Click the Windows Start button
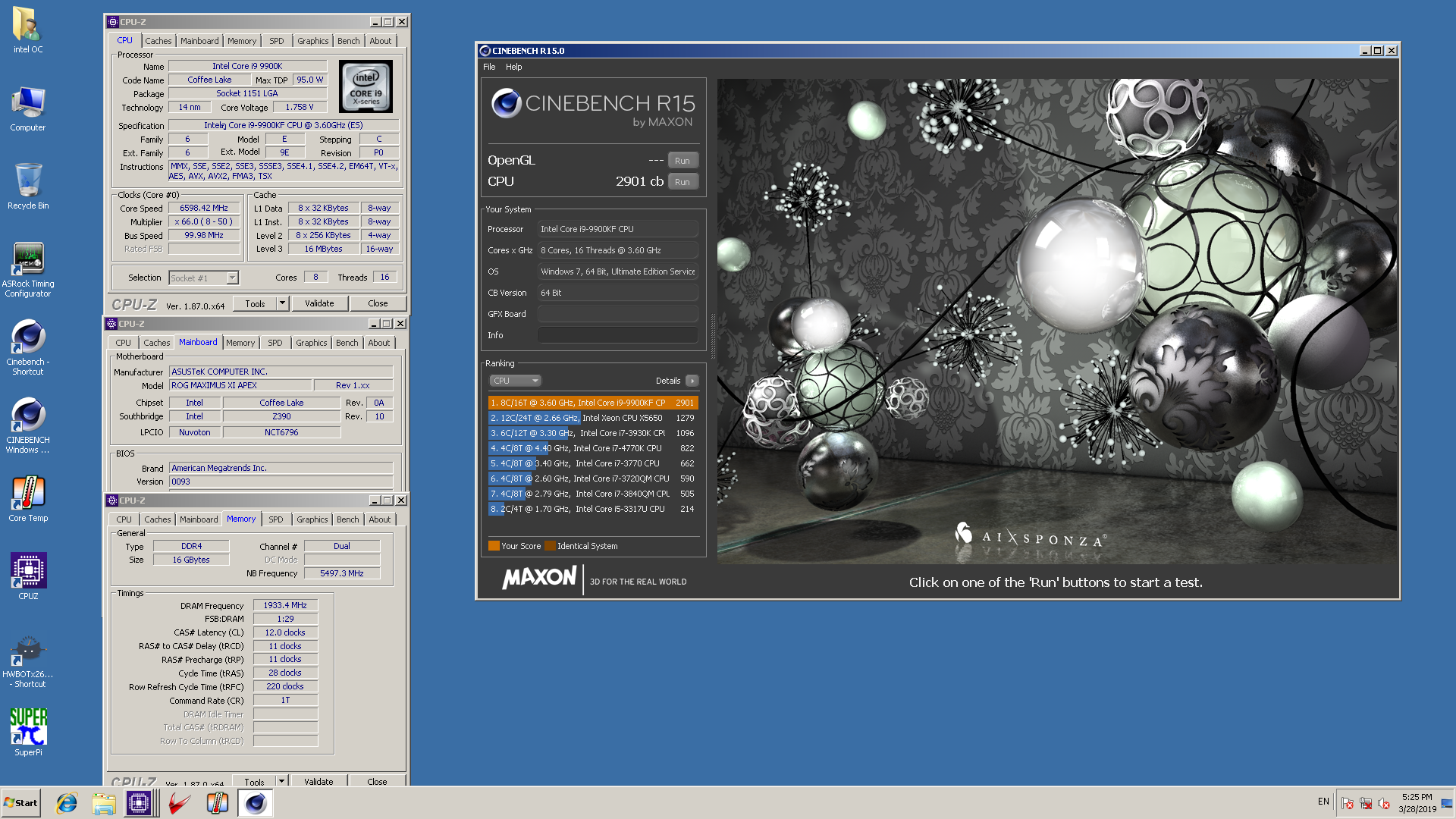Viewport: 1456px width, 819px height. point(20,803)
